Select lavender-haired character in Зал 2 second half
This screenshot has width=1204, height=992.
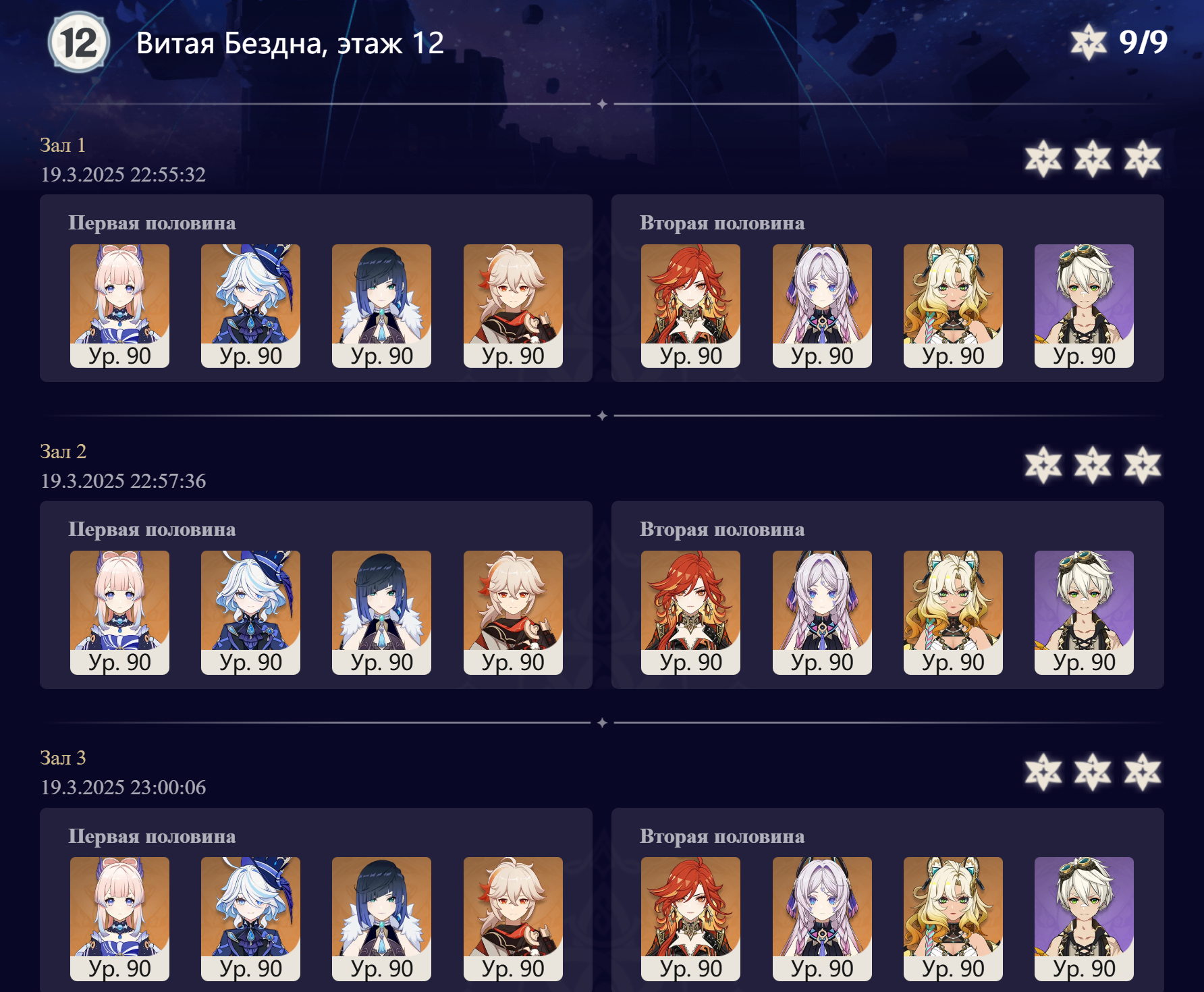click(822, 612)
